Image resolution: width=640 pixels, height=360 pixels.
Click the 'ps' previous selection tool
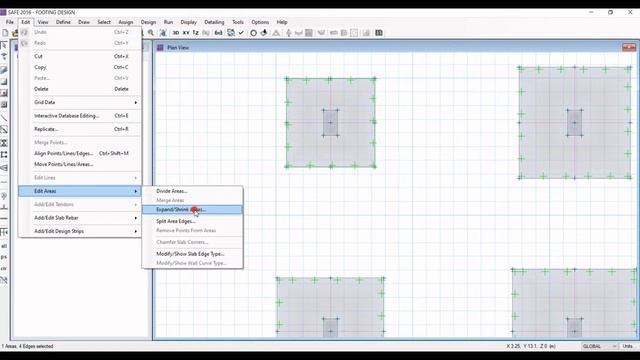tap(4, 257)
